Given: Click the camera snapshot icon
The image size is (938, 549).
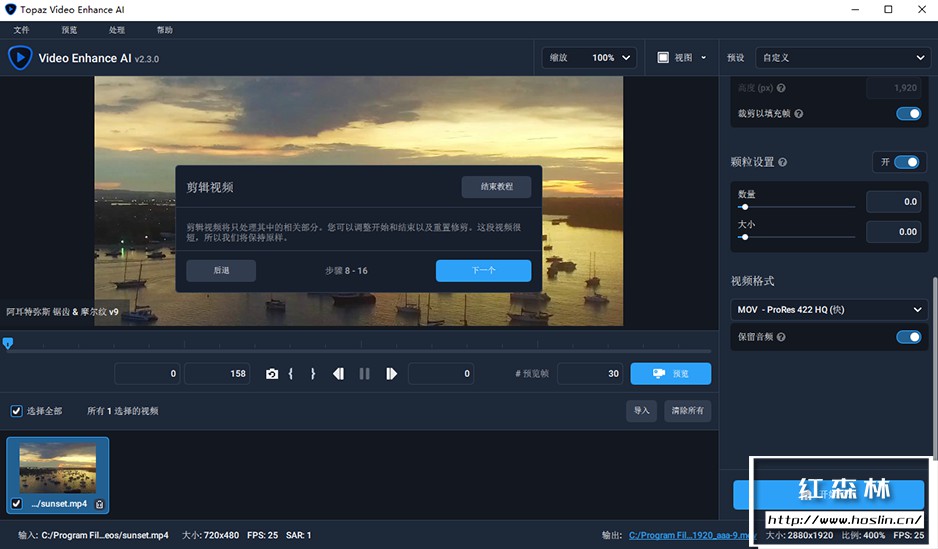Looking at the screenshot, I should (272, 374).
